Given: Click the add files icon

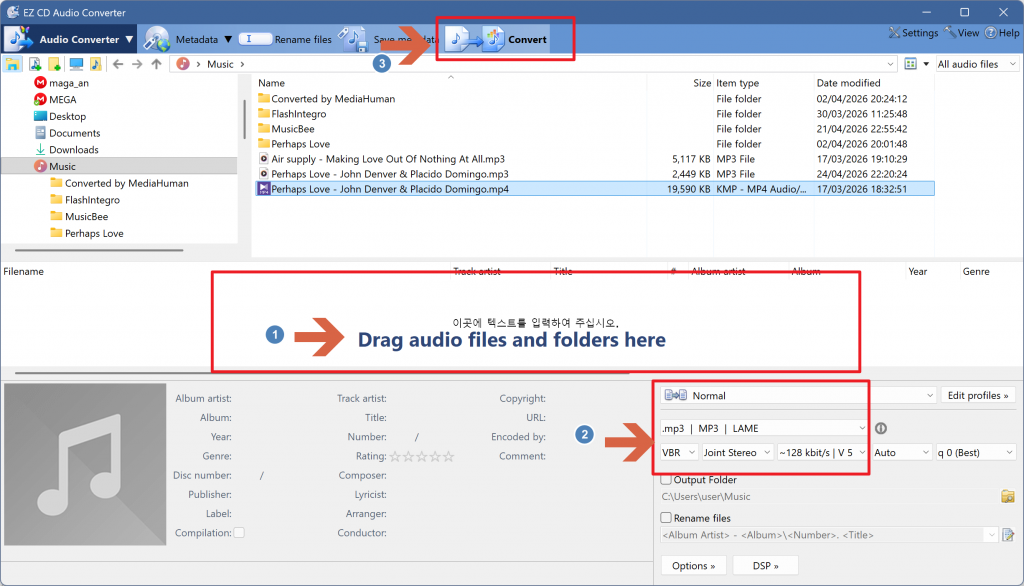Looking at the screenshot, I should (x=35, y=64).
